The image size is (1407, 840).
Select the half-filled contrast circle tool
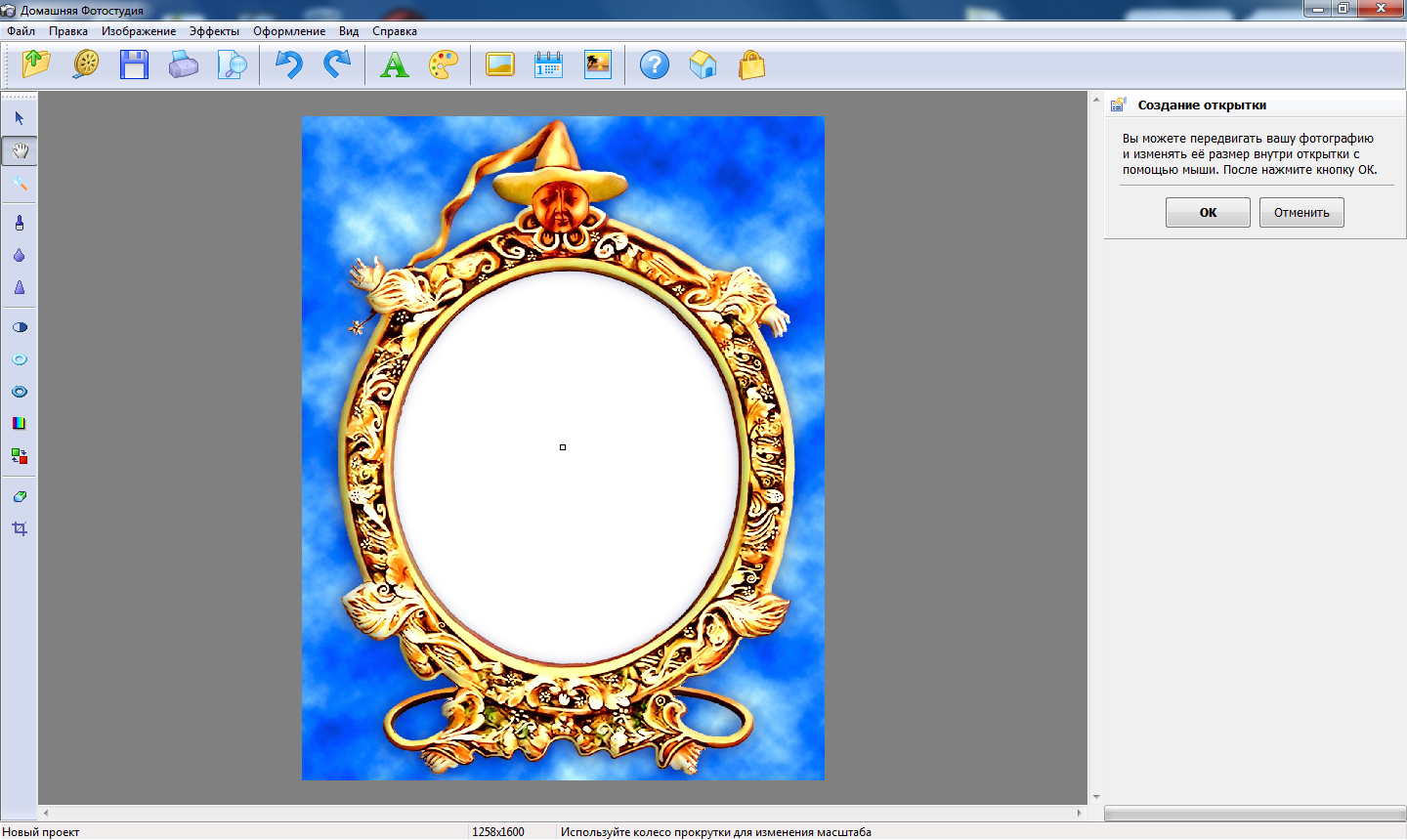coord(20,327)
